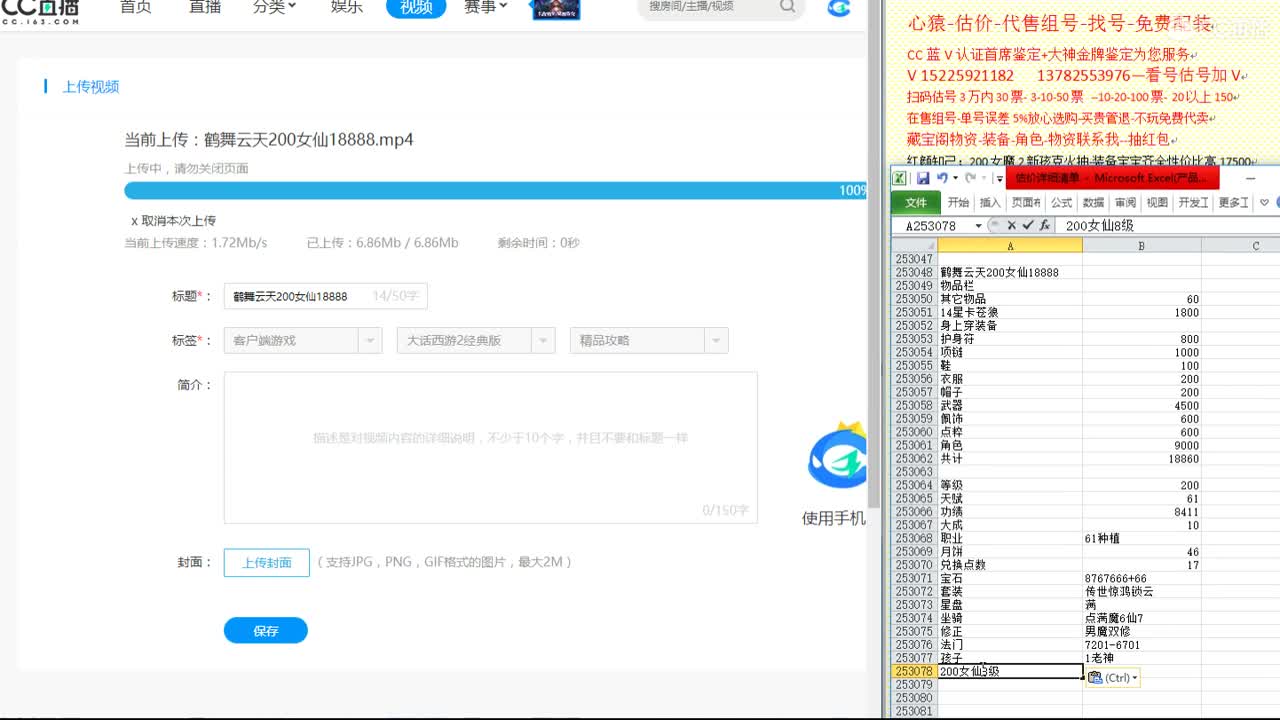Screen dimensions: 1280x720
Task: Open the Excel 审阅 ribbon tab
Action: click(1125, 202)
